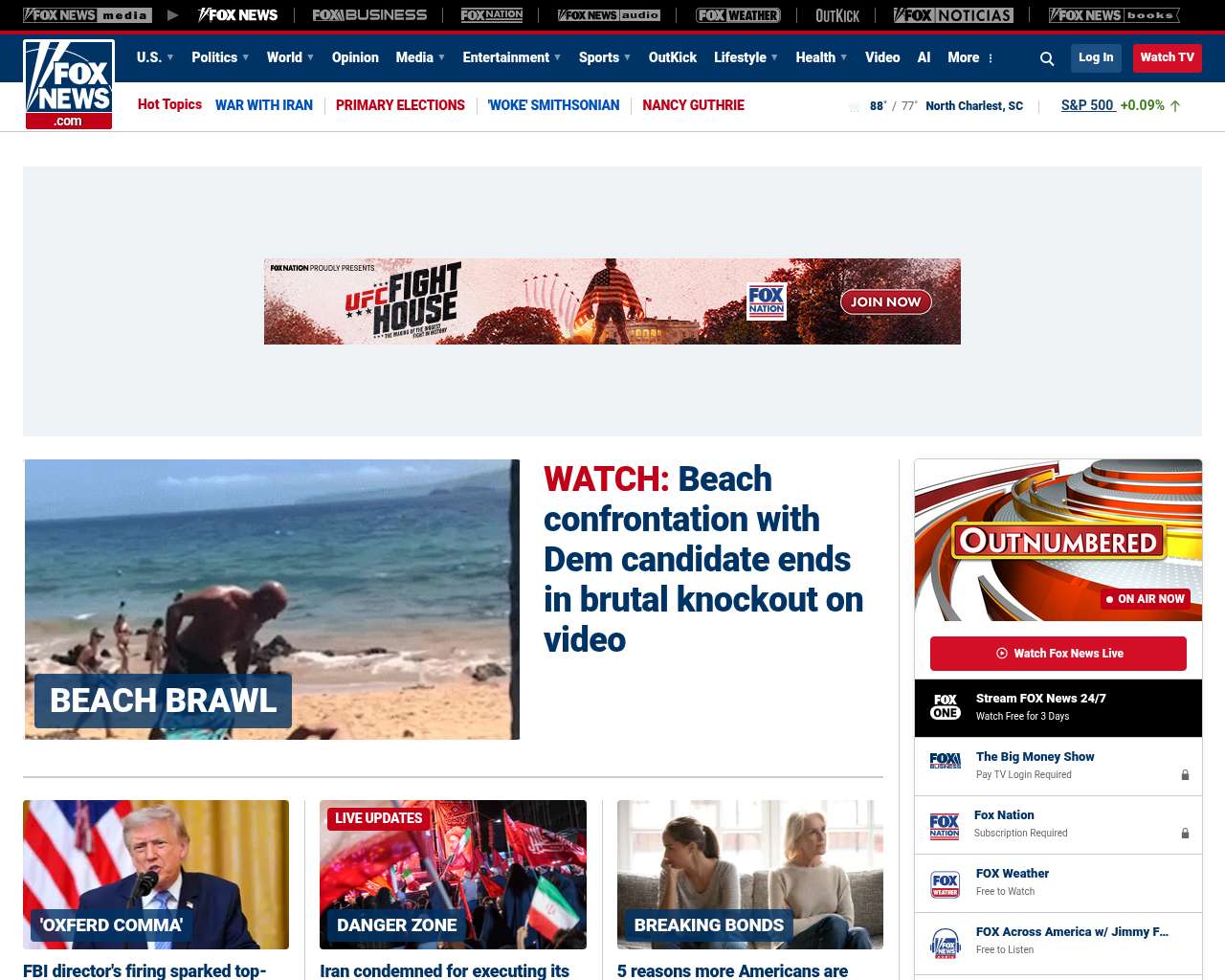Image resolution: width=1225 pixels, height=980 pixels.
Task: Click Fox Business icon beside Big Money Show
Action: coord(946,761)
